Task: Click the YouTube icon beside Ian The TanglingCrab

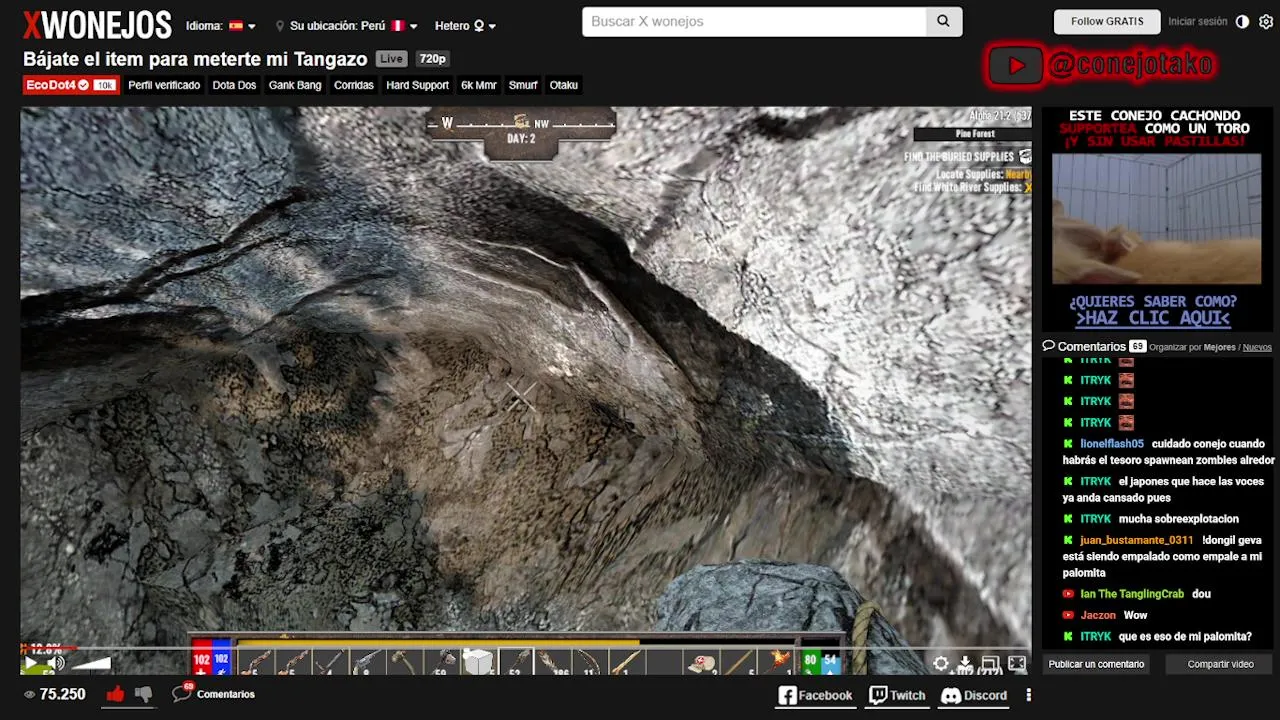Action: click(x=1068, y=594)
